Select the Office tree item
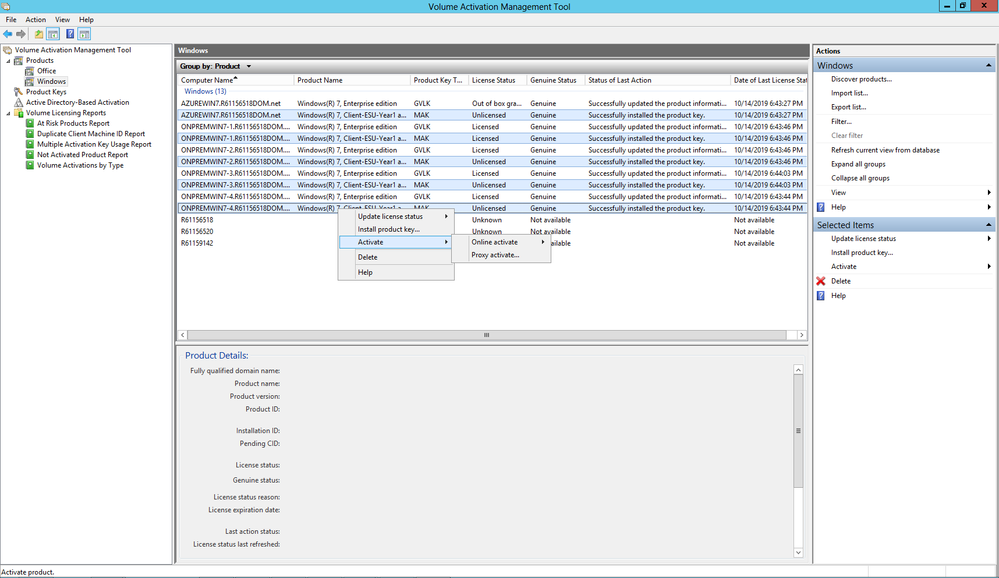 (46, 71)
